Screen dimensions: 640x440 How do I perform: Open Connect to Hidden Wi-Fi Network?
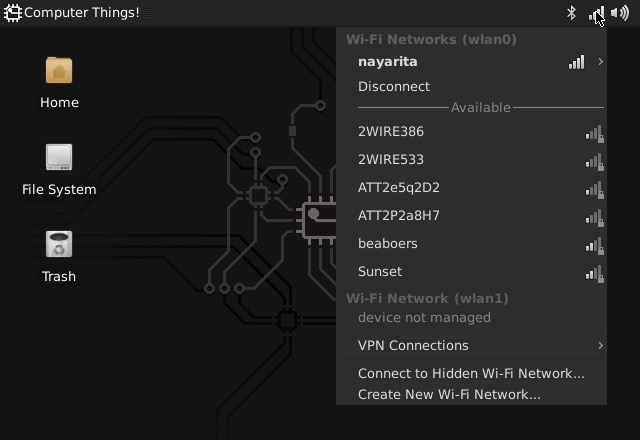(471, 374)
